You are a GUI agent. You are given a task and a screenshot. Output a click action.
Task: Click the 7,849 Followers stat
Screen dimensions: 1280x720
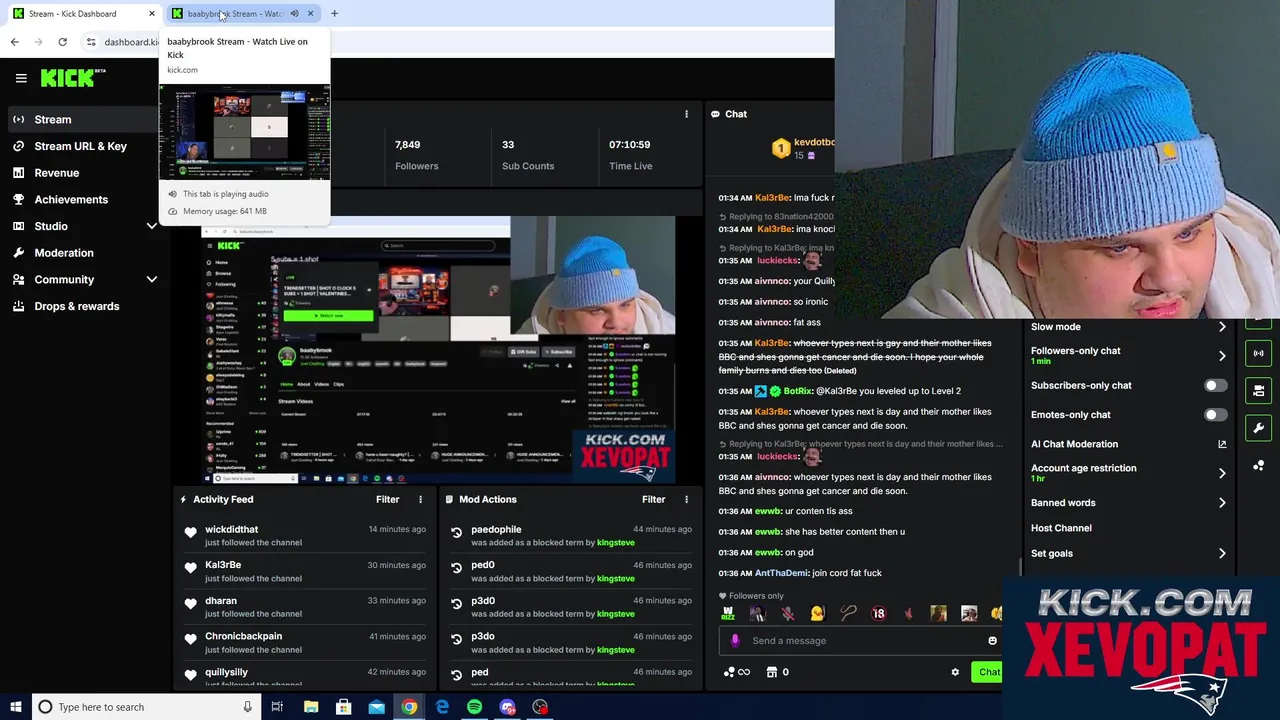click(416, 155)
